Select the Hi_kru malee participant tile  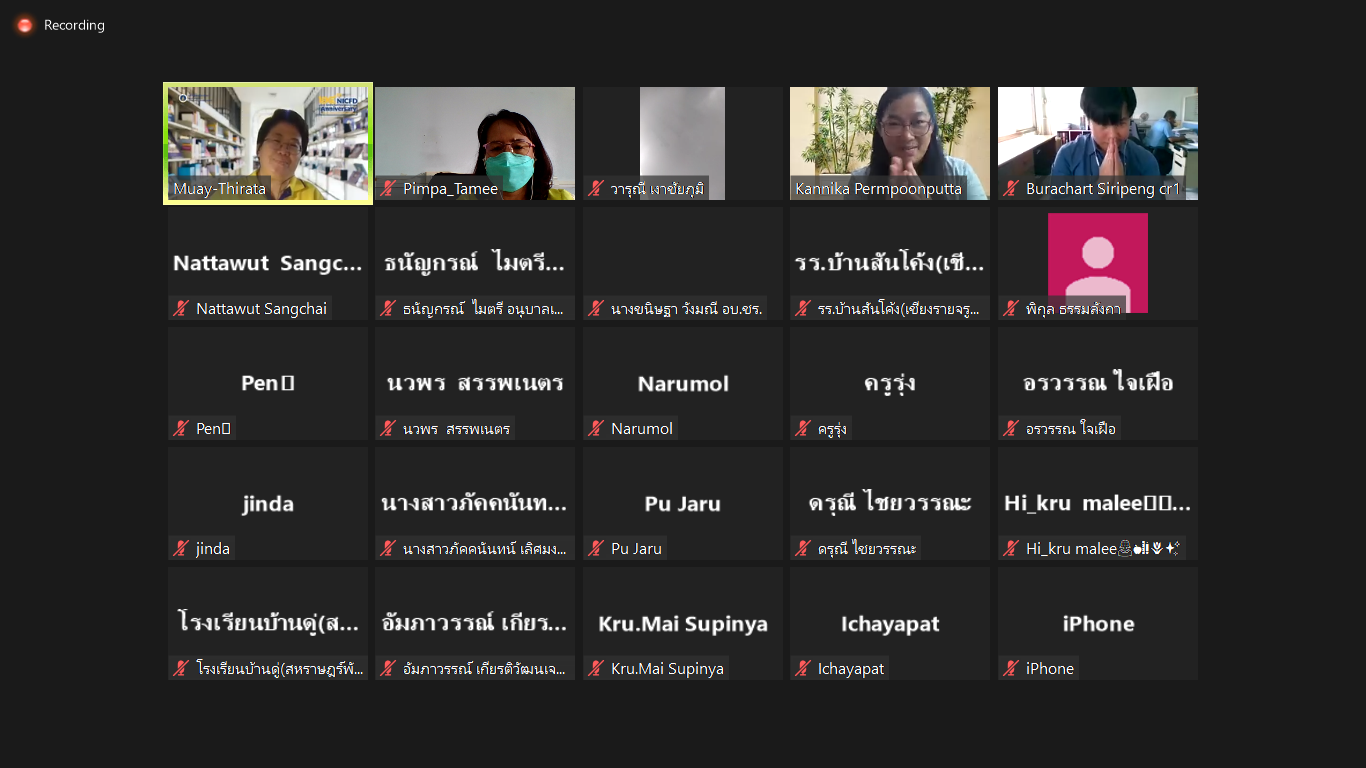tap(1097, 504)
